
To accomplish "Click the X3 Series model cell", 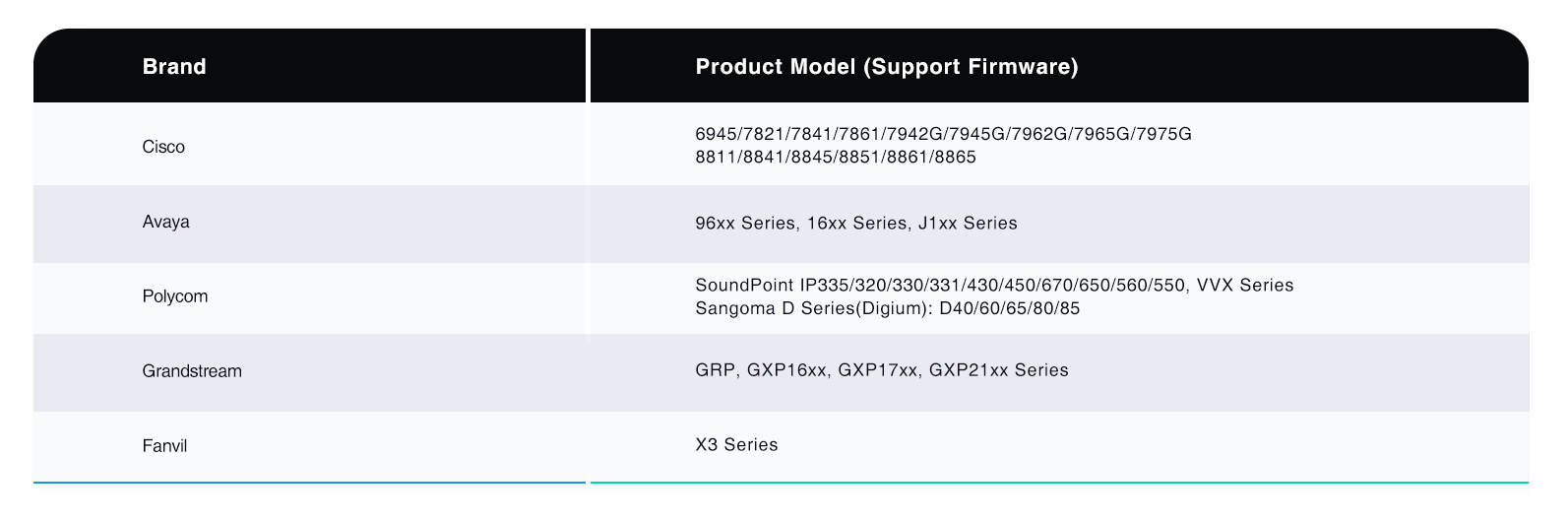I will pos(736,445).
